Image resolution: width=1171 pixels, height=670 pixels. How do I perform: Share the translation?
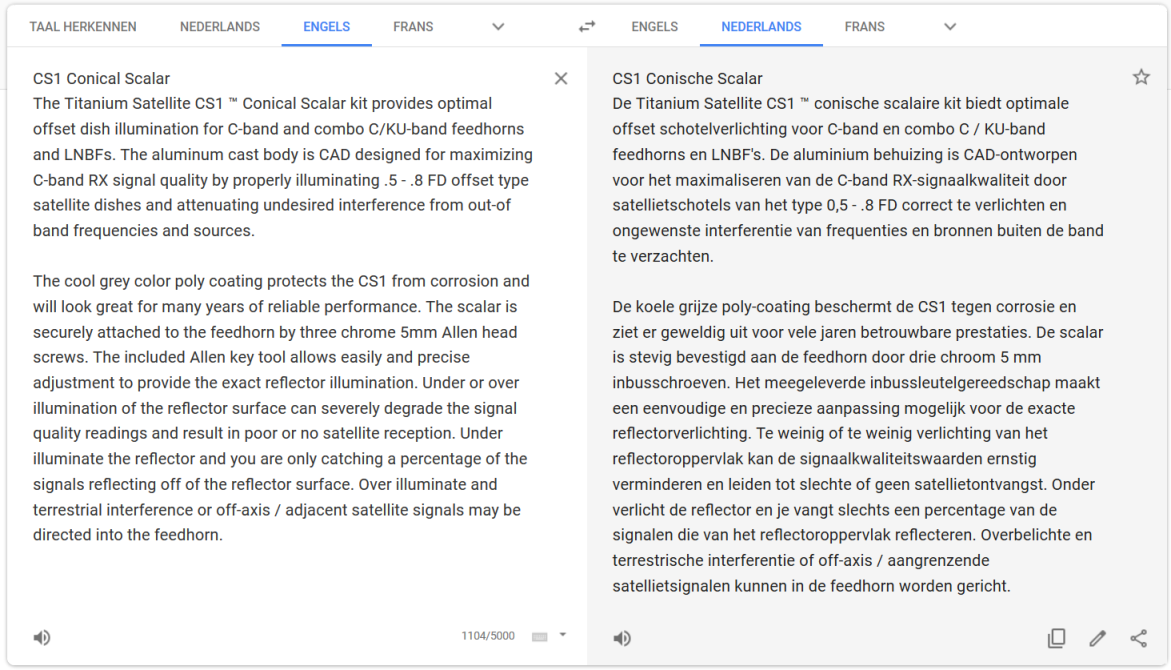point(1138,638)
